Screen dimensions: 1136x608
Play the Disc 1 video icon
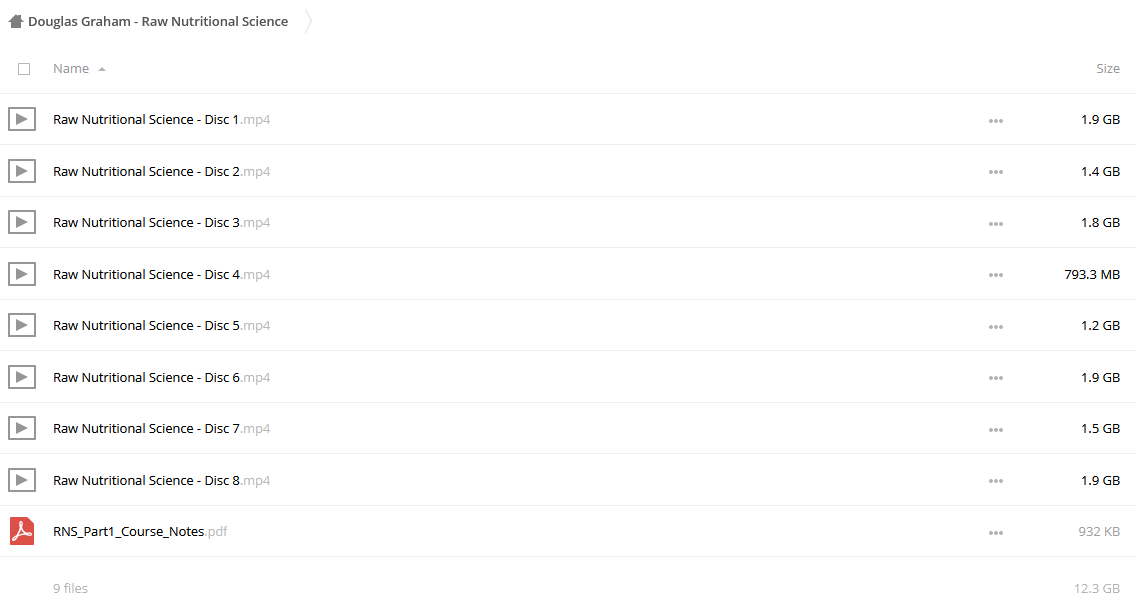coord(22,119)
